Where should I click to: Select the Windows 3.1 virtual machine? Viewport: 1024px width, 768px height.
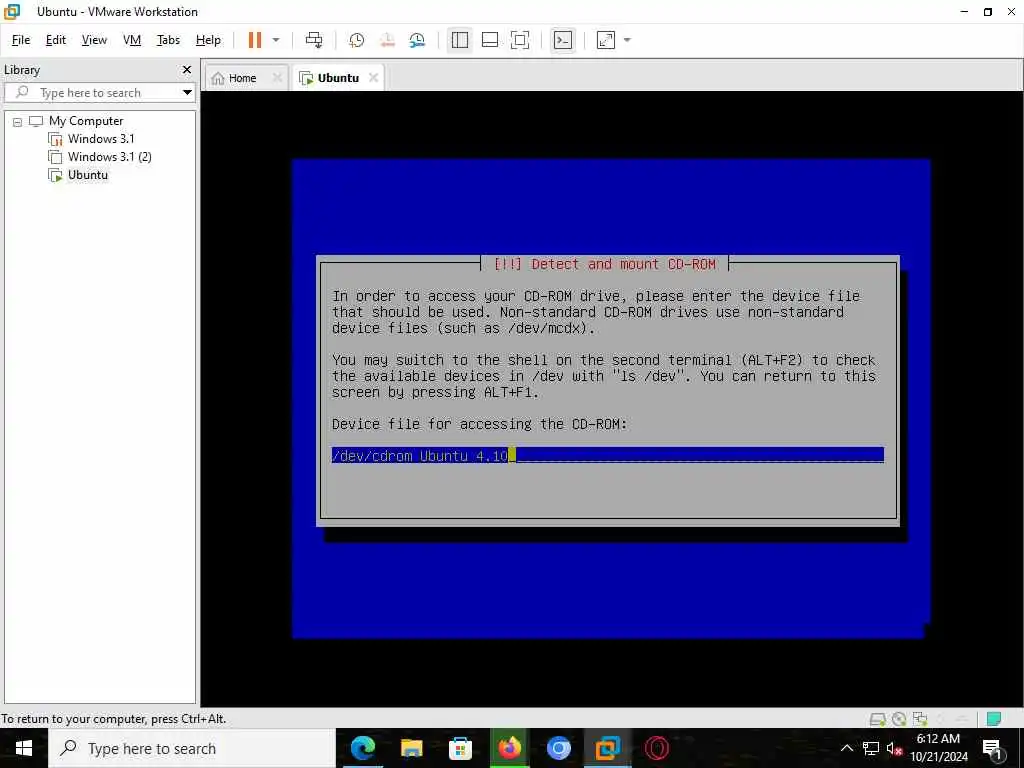click(x=101, y=138)
